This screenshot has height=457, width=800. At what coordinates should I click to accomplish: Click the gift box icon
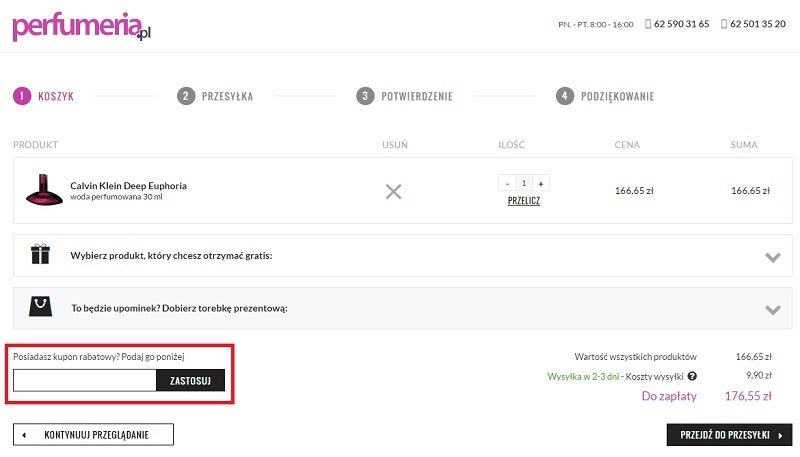pos(40,254)
